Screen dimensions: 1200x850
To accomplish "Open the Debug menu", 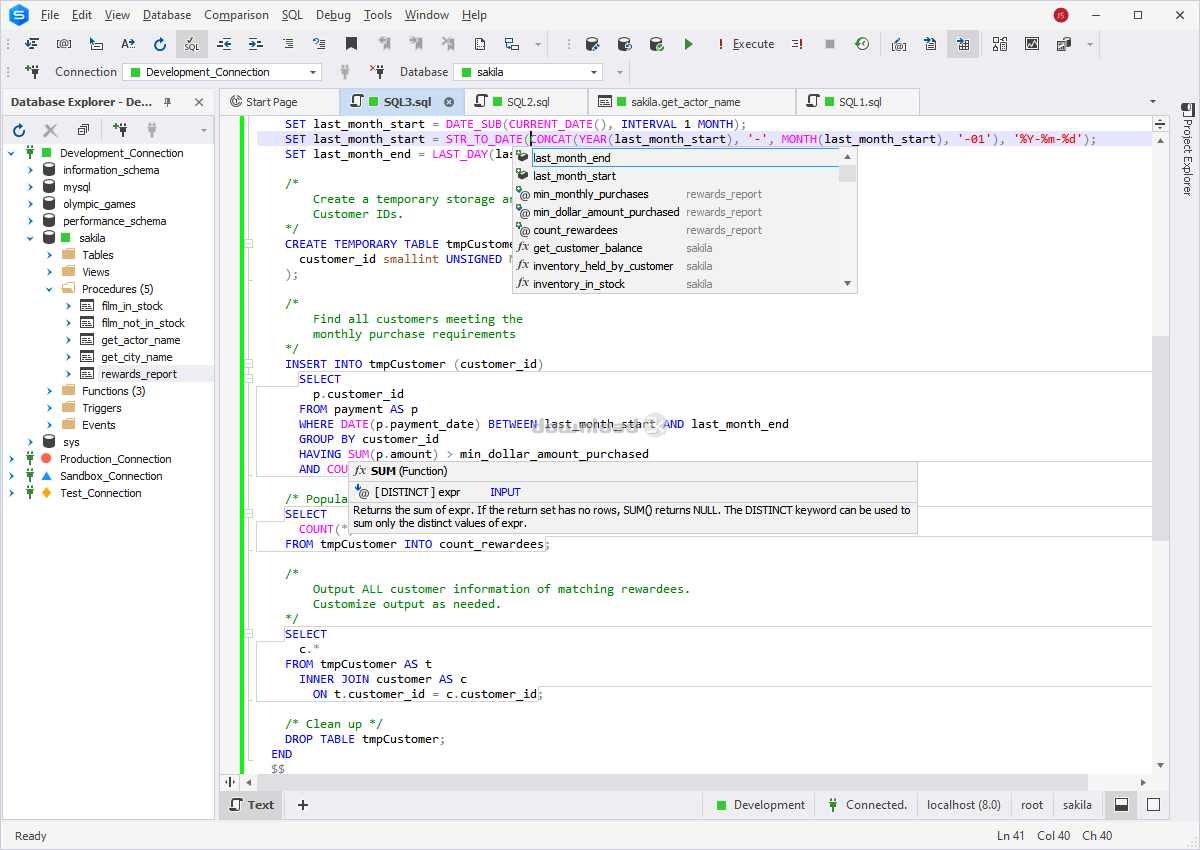I will (333, 15).
